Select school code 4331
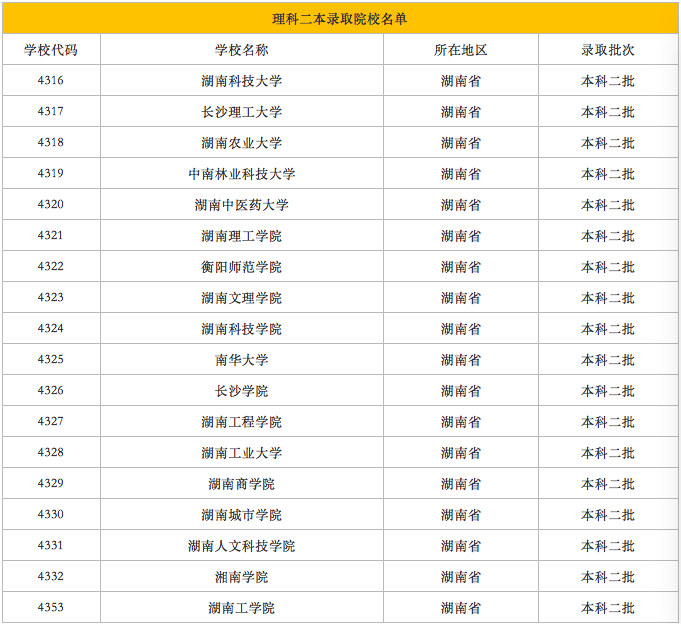 pyautogui.click(x=51, y=545)
